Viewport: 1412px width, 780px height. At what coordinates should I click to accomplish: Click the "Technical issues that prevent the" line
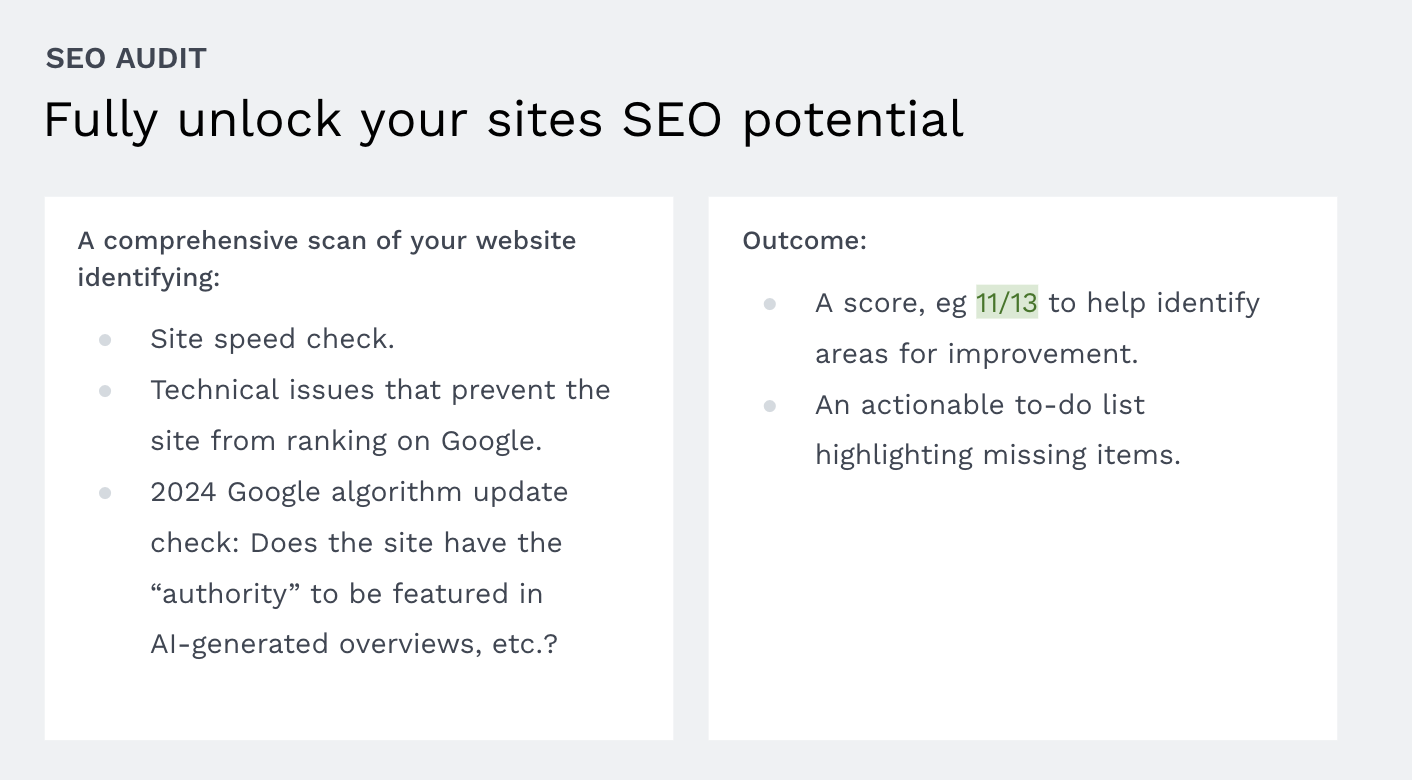pyautogui.click(x=380, y=390)
